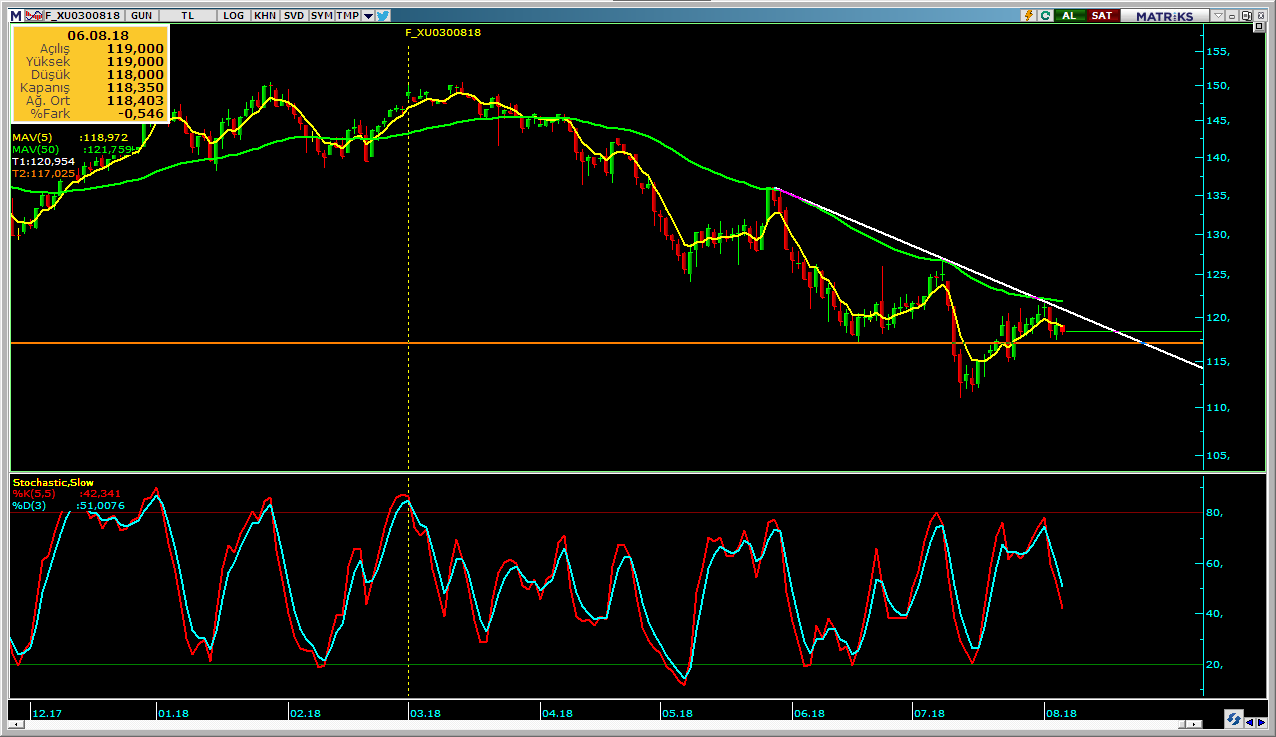
Task: Toggle the SVD option in toolbar
Action: pos(293,16)
